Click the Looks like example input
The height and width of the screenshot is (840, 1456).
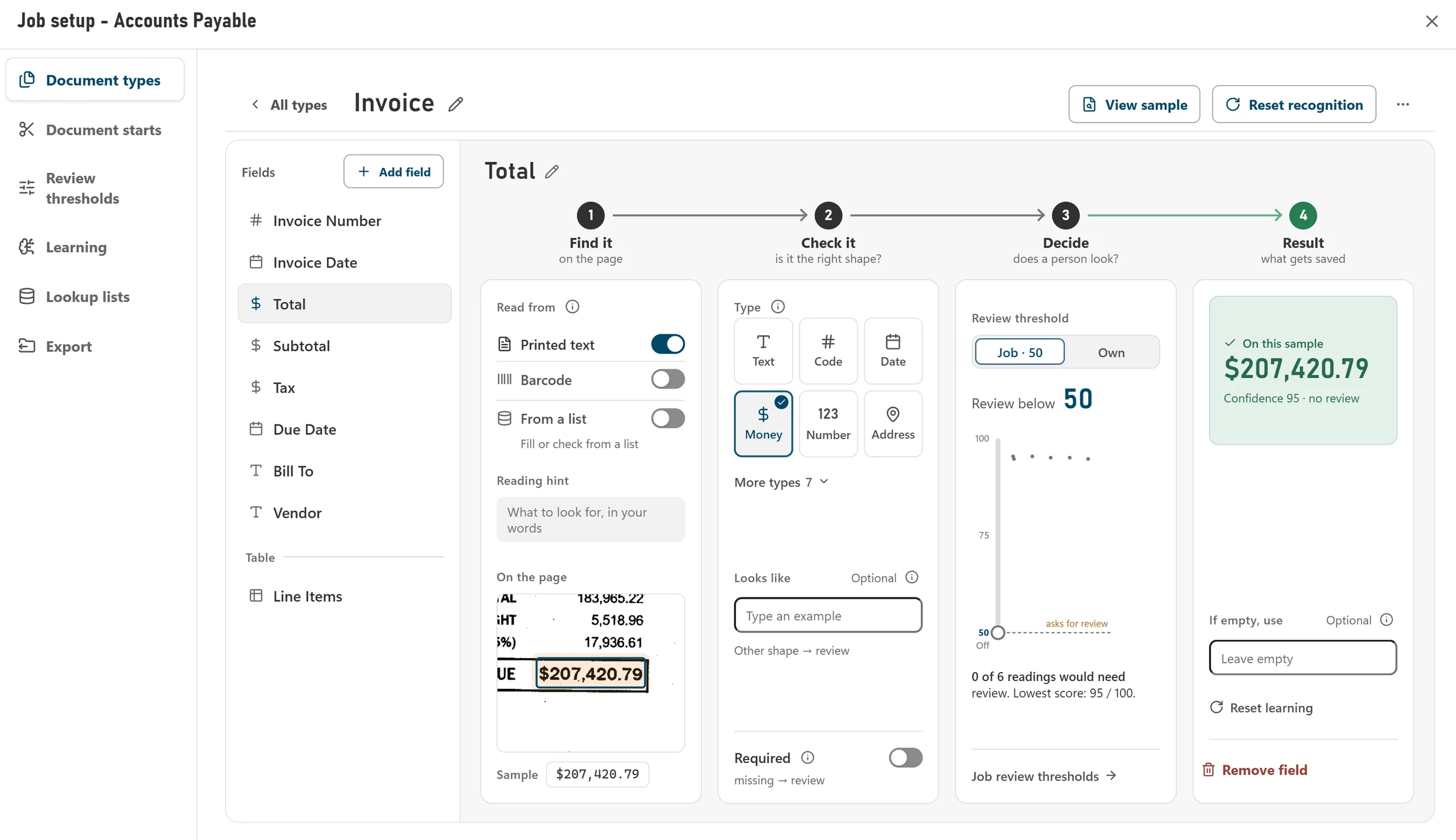pyautogui.click(x=828, y=616)
